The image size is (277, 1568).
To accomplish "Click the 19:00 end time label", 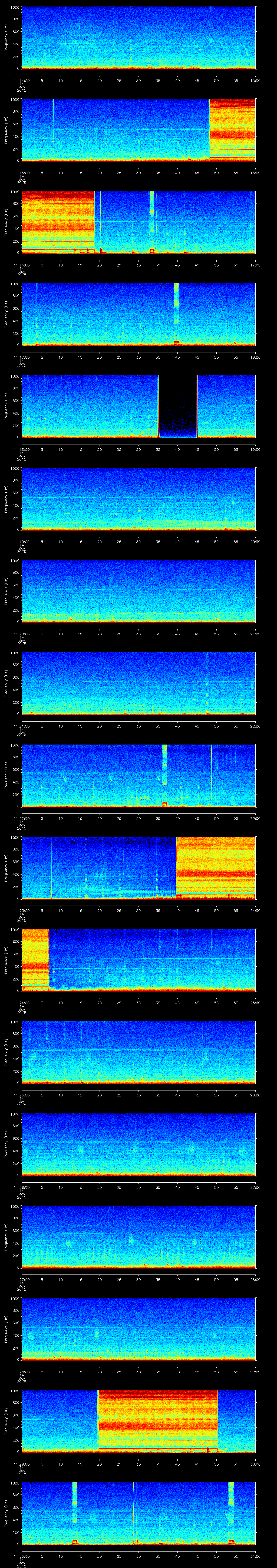I will pos(256,449).
